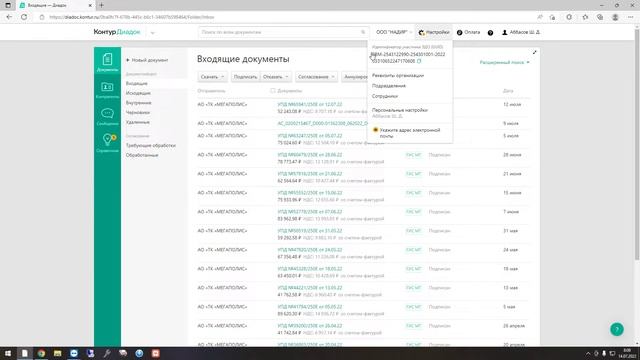Open the УПД document dated 12.07.22
640x360 pixels.
pos(310,104)
